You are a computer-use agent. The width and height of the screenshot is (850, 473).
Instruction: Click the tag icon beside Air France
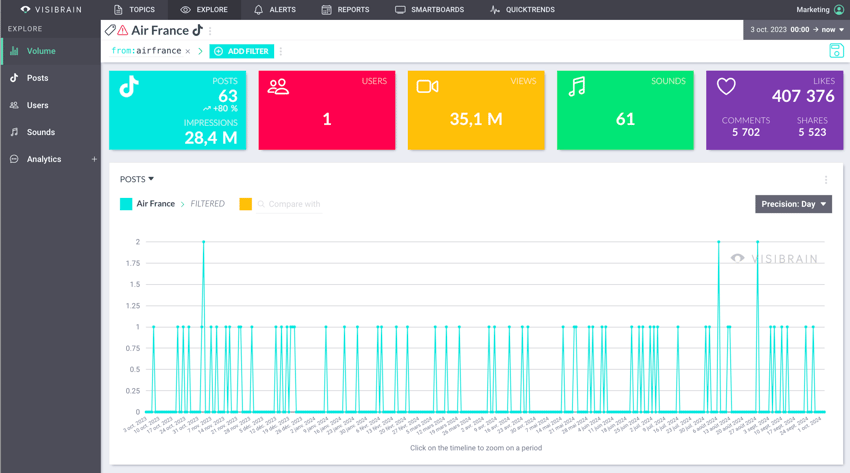tap(110, 30)
